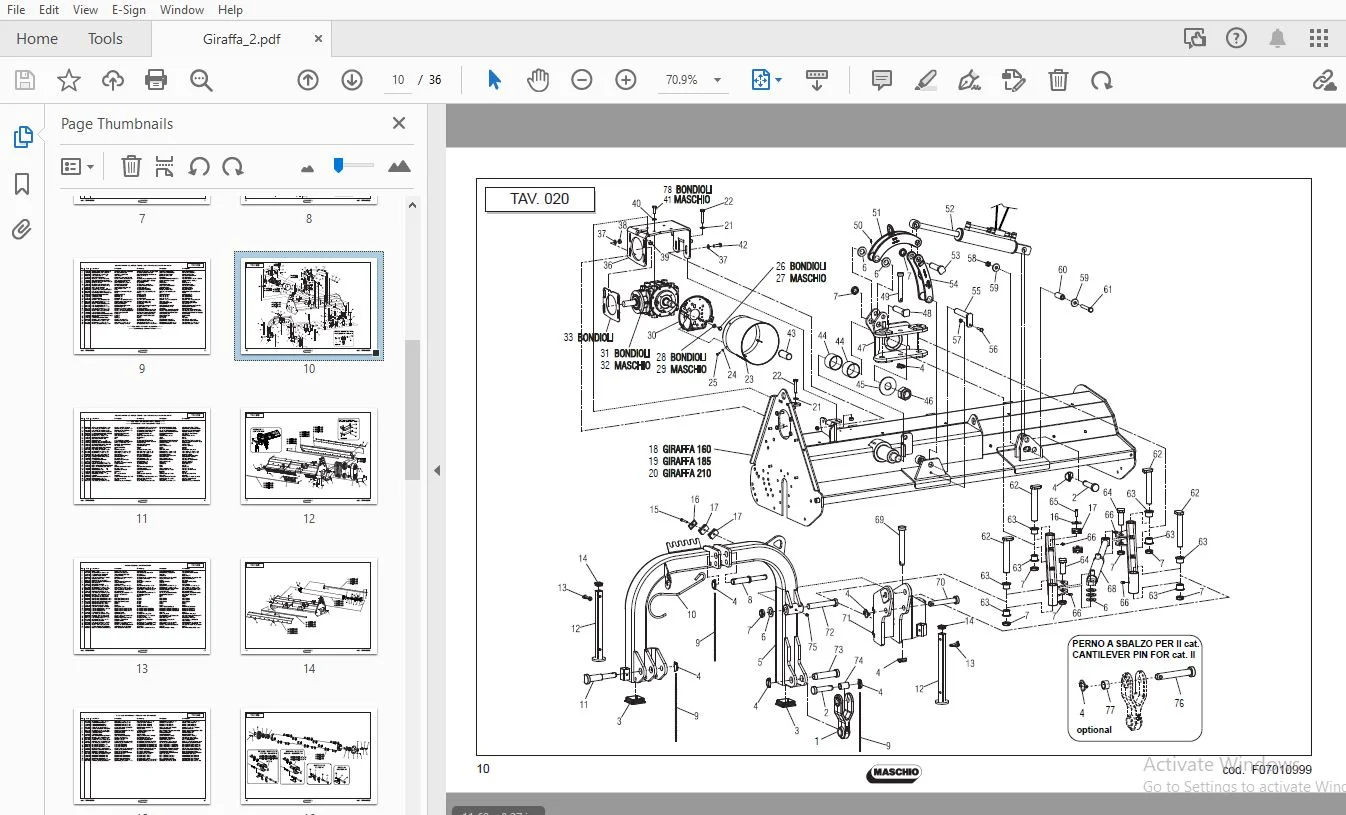Open the apps grid icon
The image size is (1346, 815).
click(x=1319, y=38)
